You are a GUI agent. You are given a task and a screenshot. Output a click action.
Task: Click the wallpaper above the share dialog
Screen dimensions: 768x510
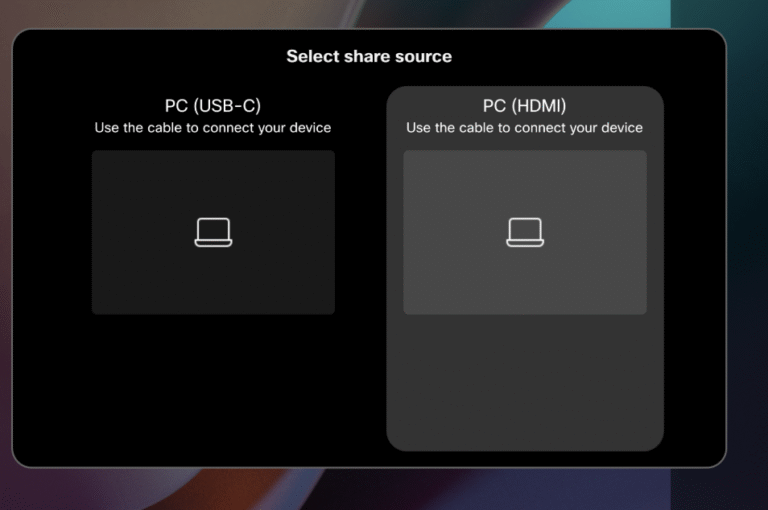(x=369, y=12)
